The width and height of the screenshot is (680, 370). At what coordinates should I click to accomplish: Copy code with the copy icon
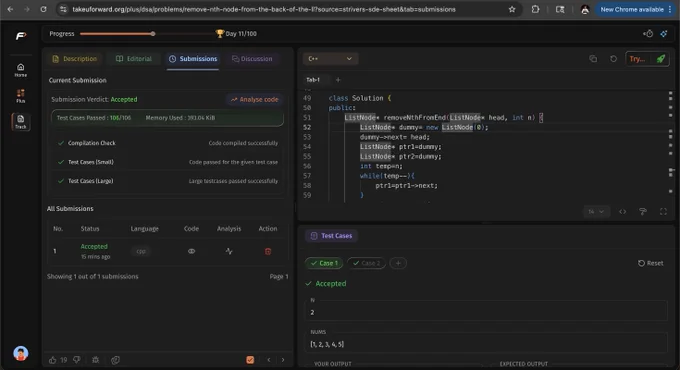point(593,59)
